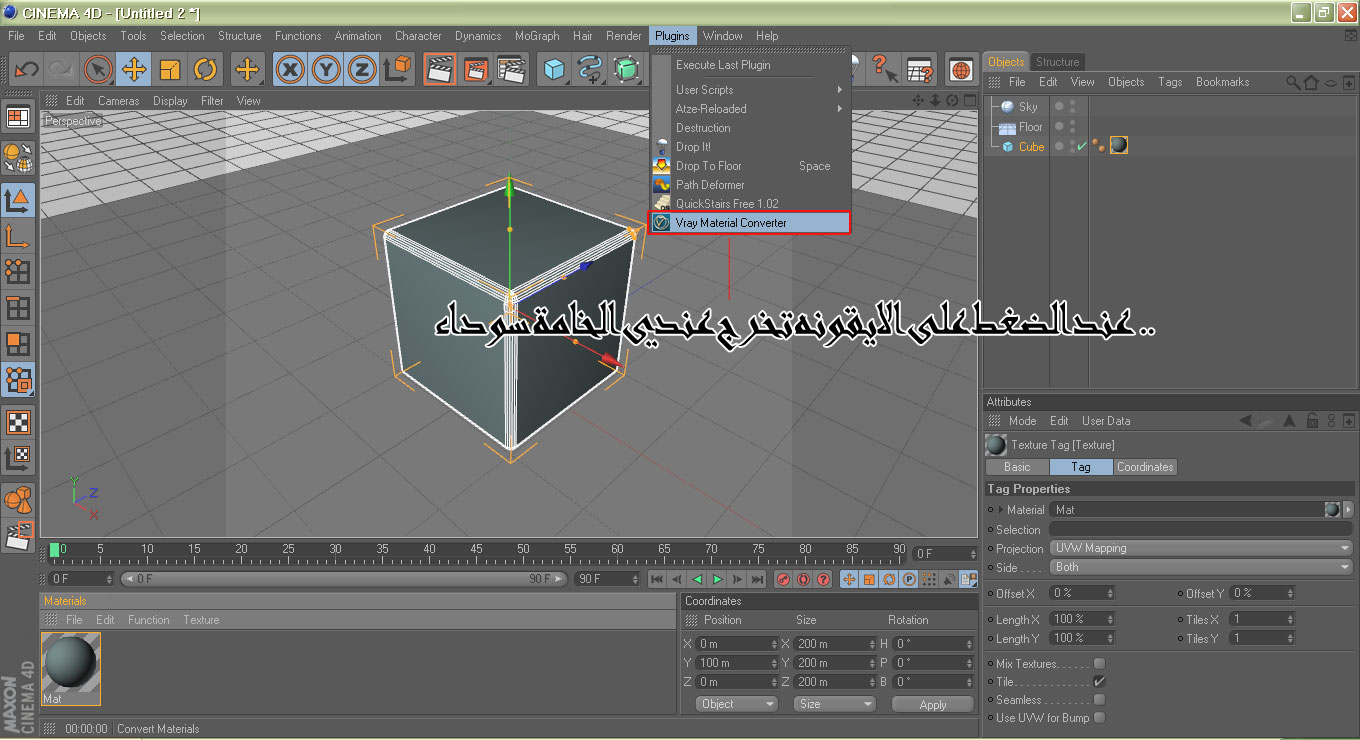Switch the coordinate system icon

[398, 69]
